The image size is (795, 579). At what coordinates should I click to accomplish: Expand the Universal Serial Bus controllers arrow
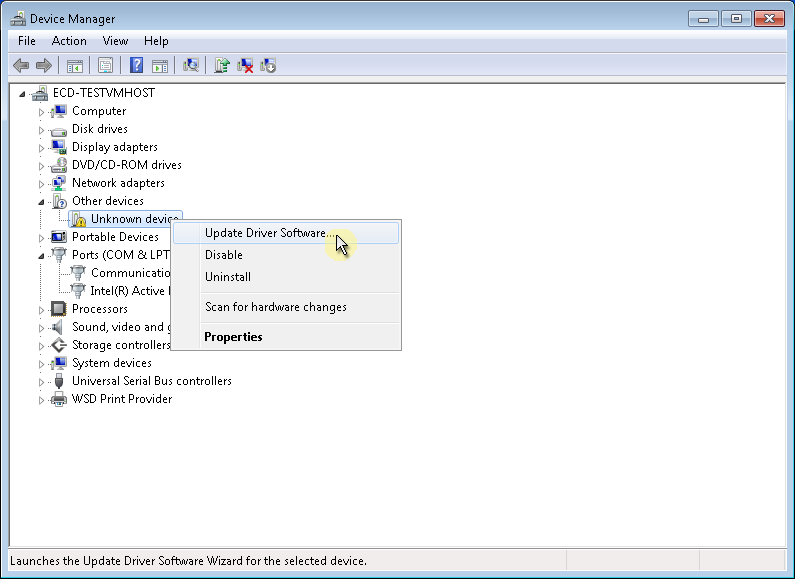click(x=42, y=382)
